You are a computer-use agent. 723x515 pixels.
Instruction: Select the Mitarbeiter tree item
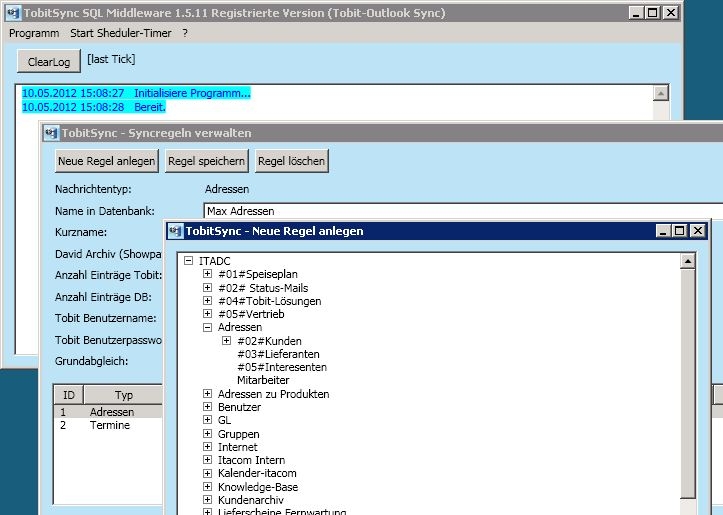263,380
